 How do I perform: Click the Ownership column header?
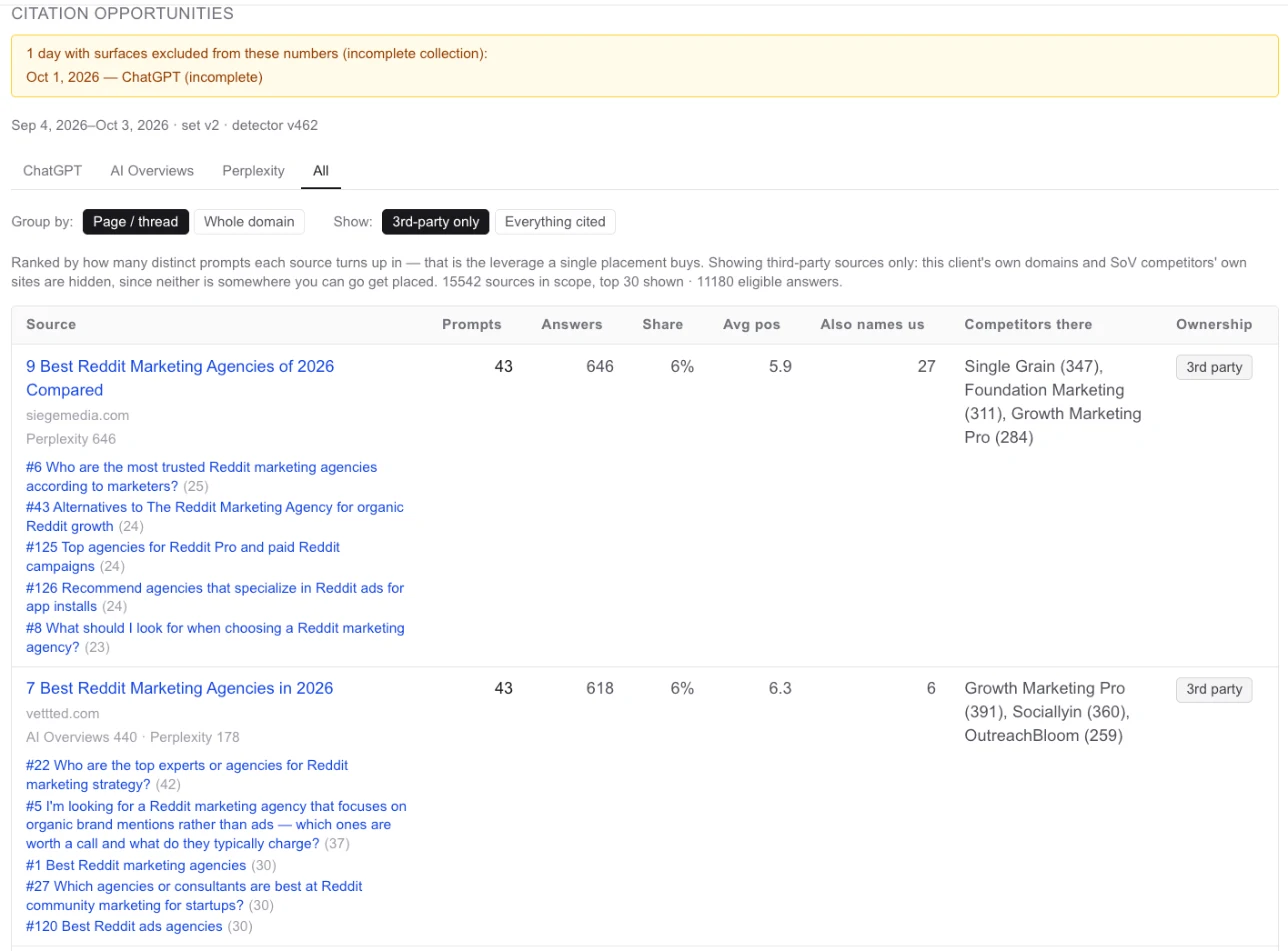point(1214,324)
